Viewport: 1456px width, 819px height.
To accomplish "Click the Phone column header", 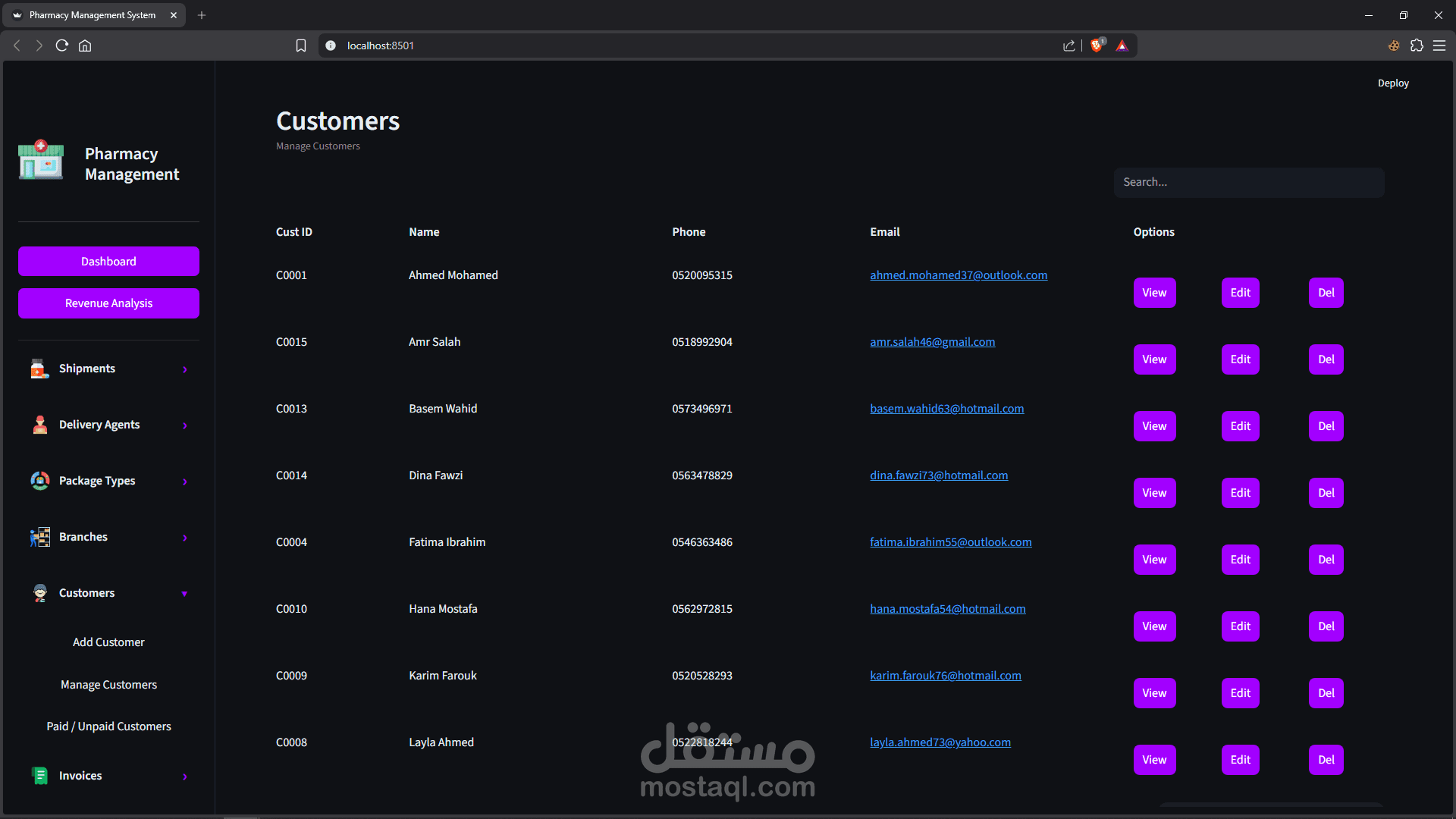I will [689, 232].
